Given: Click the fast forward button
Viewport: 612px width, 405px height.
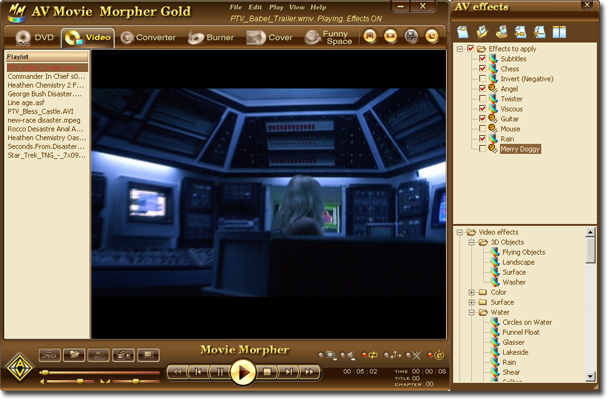Looking at the screenshot, I should pyautogui.click(x=309, y=372).
